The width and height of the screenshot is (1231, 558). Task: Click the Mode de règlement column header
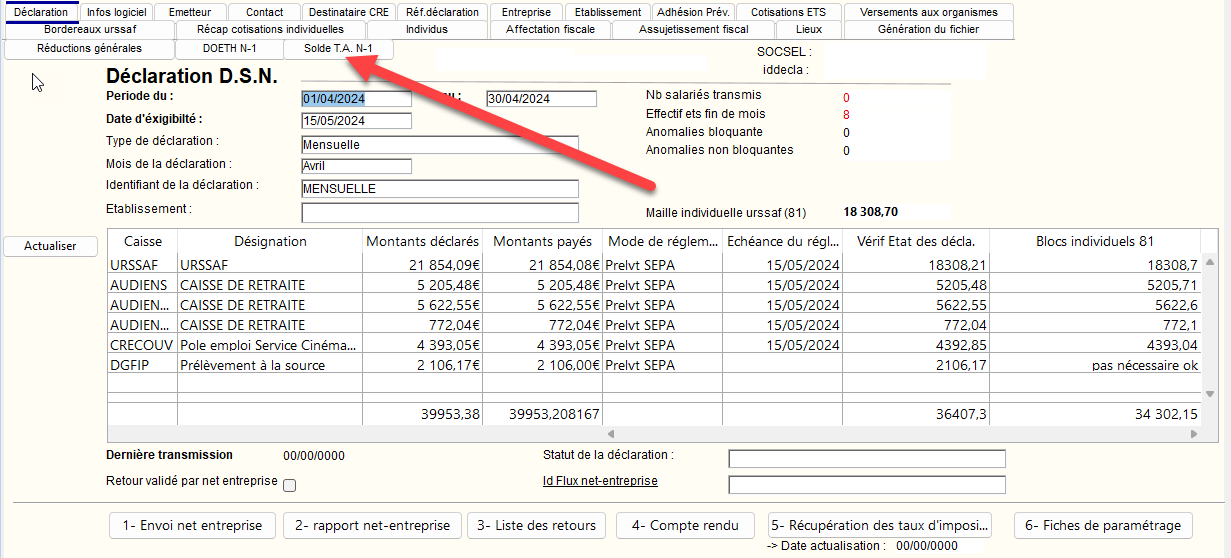click(x=662, y=241)
